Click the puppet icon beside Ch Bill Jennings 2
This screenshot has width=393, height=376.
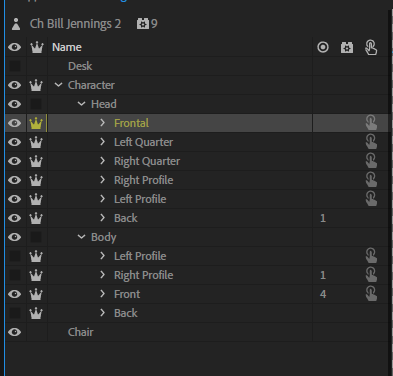(x=16, y=24)
